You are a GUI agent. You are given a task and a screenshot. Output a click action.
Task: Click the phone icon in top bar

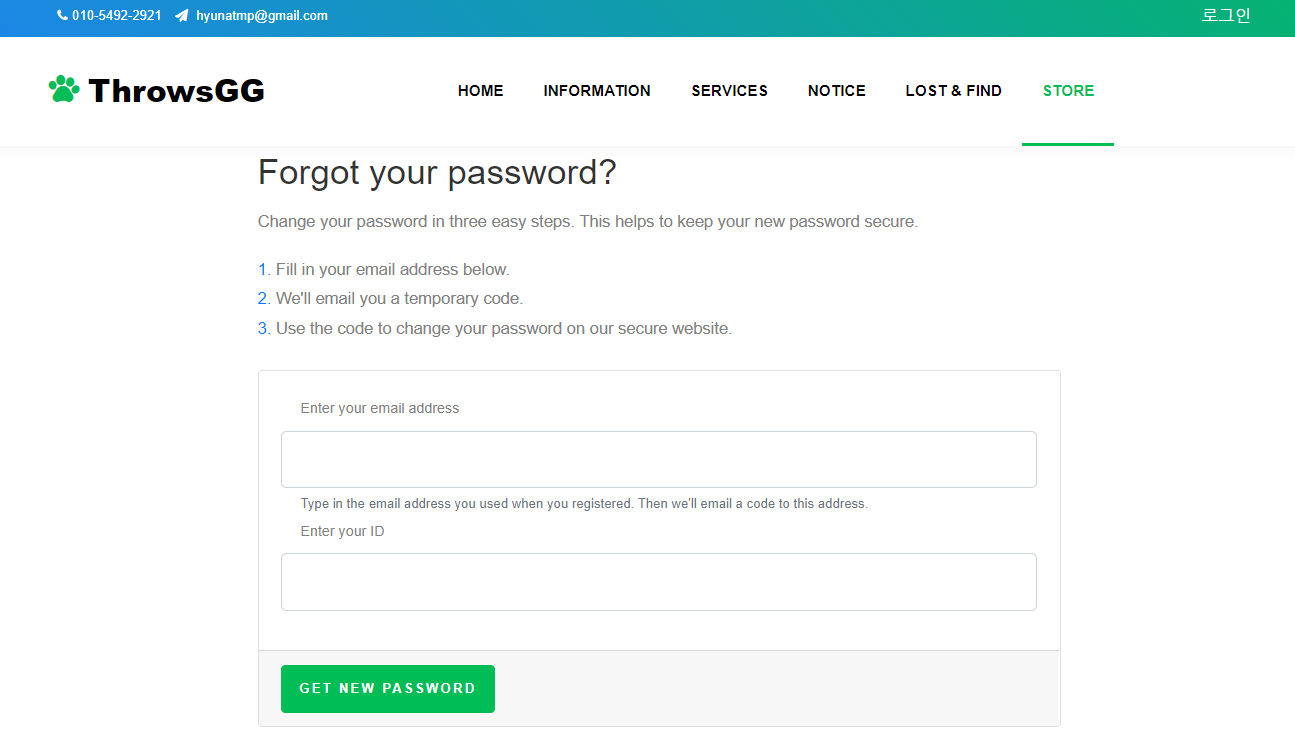click(x=62, y=16)
